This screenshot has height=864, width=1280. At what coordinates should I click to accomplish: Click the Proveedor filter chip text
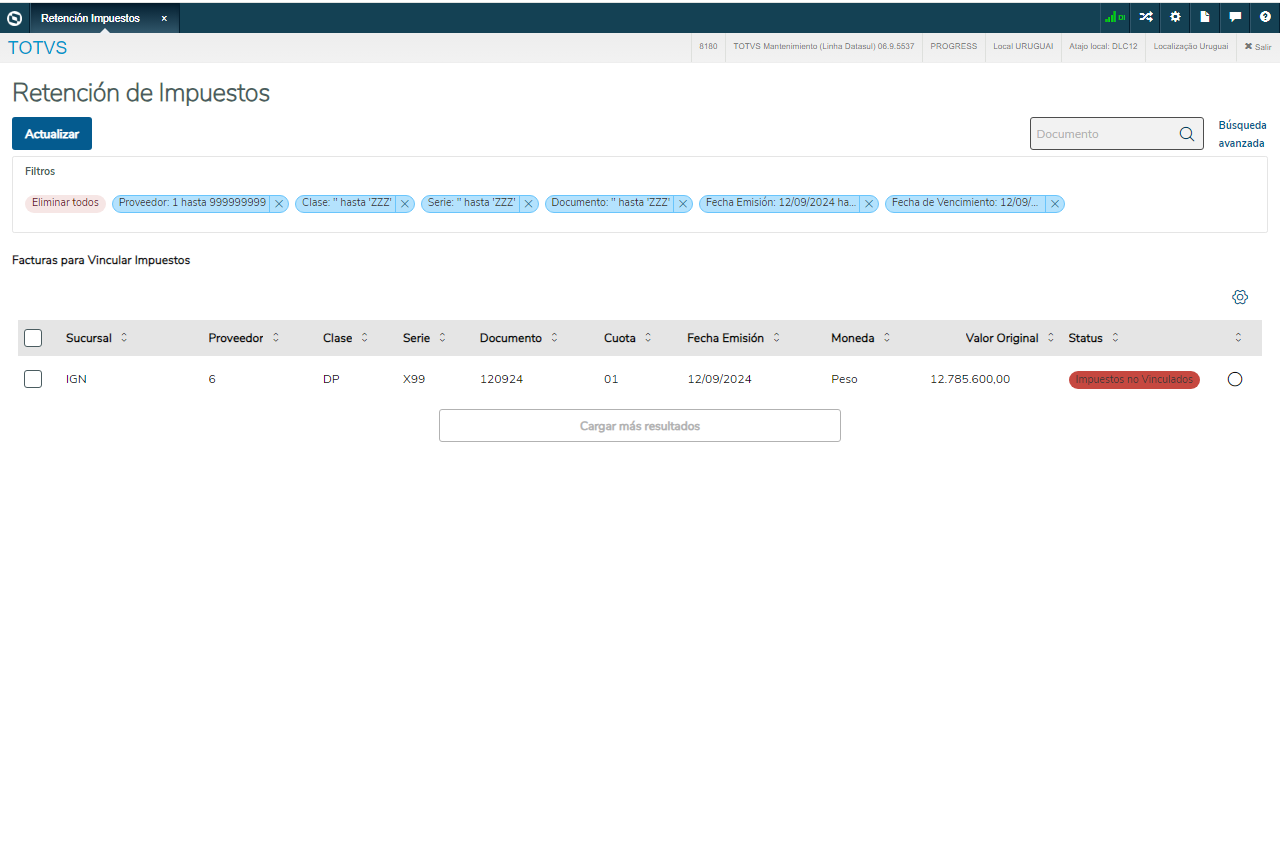[192, 203]
